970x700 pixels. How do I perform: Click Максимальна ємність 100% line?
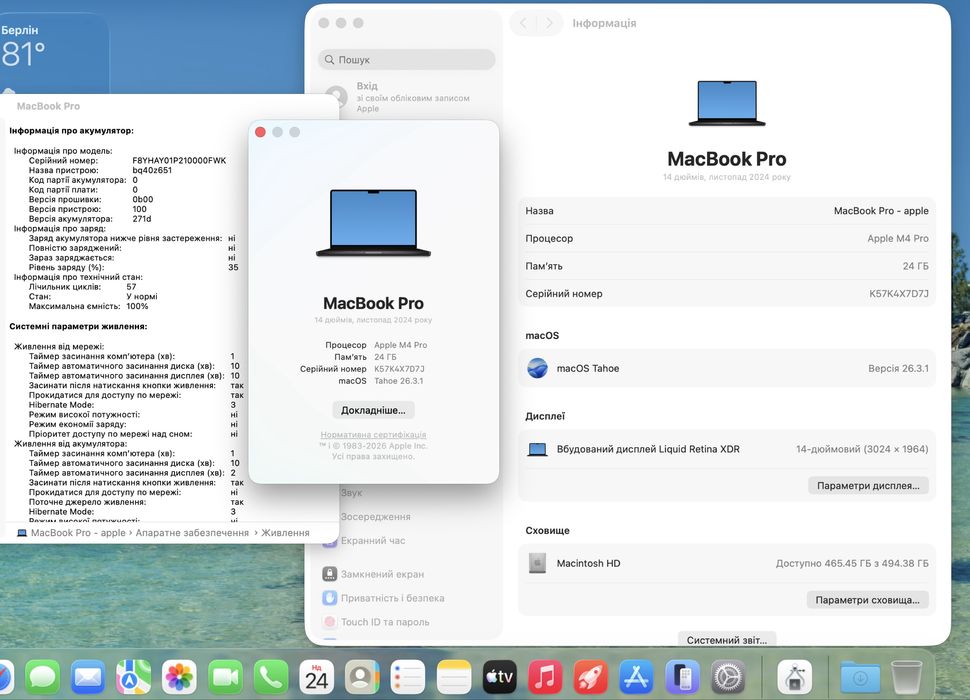88,306
